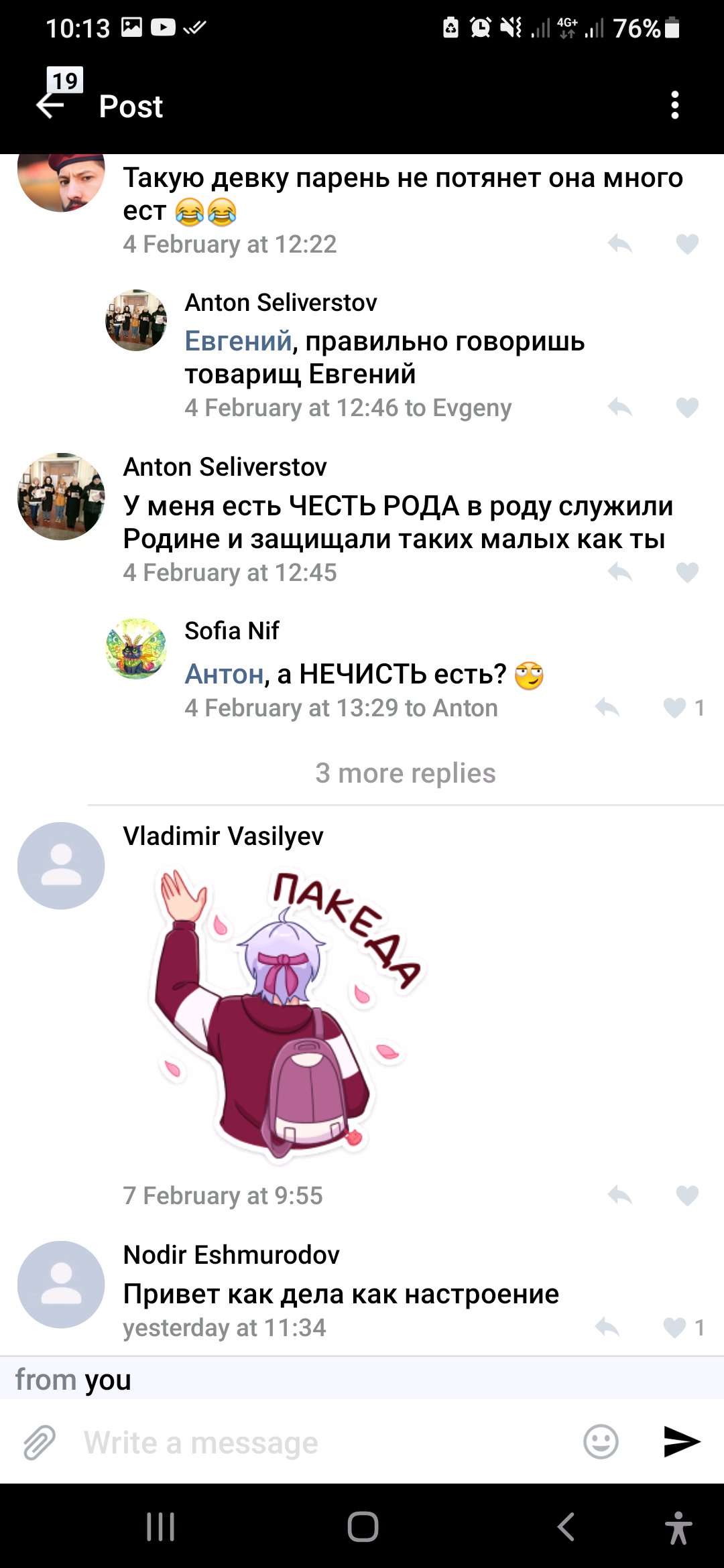This screenshot has width=724, height=1568.
Task: Like the comment about ЧЕСТЬ РОДА
Action: coord(687,572)
